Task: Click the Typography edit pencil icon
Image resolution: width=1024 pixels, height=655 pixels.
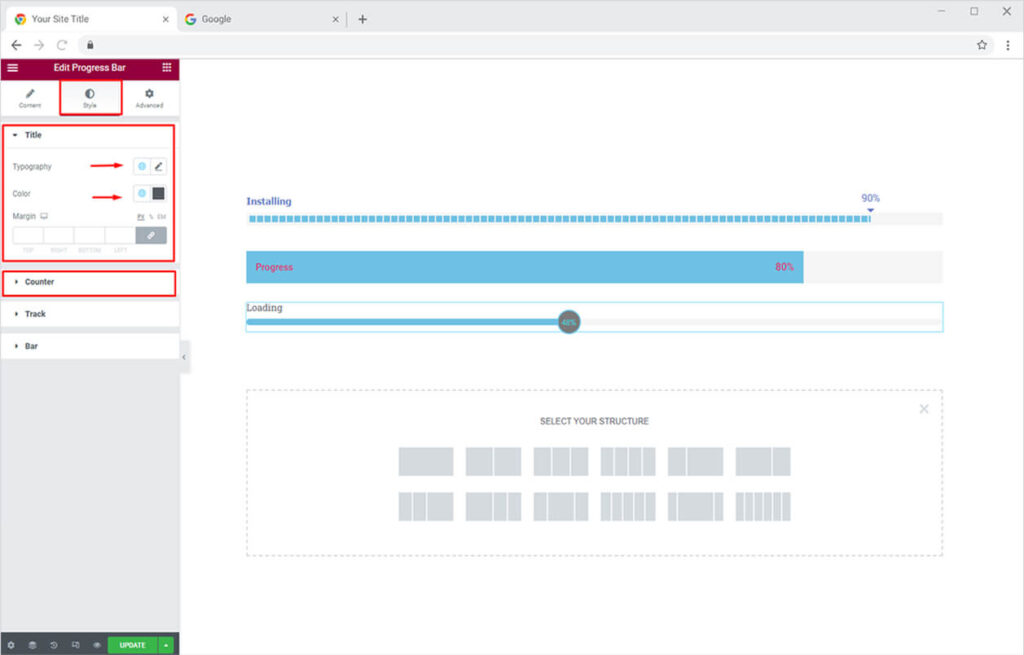Action: pos(158,166)
